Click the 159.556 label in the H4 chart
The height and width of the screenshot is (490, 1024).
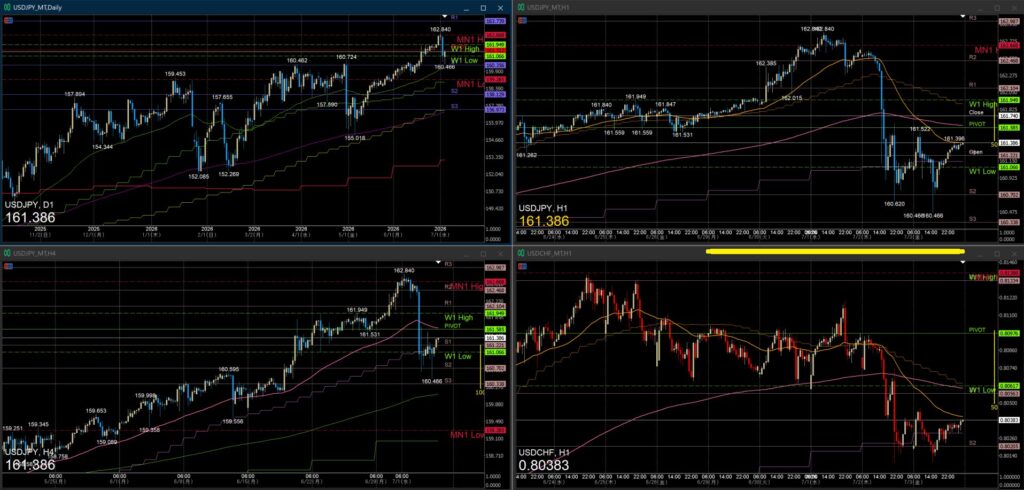[x=232, y=422]
